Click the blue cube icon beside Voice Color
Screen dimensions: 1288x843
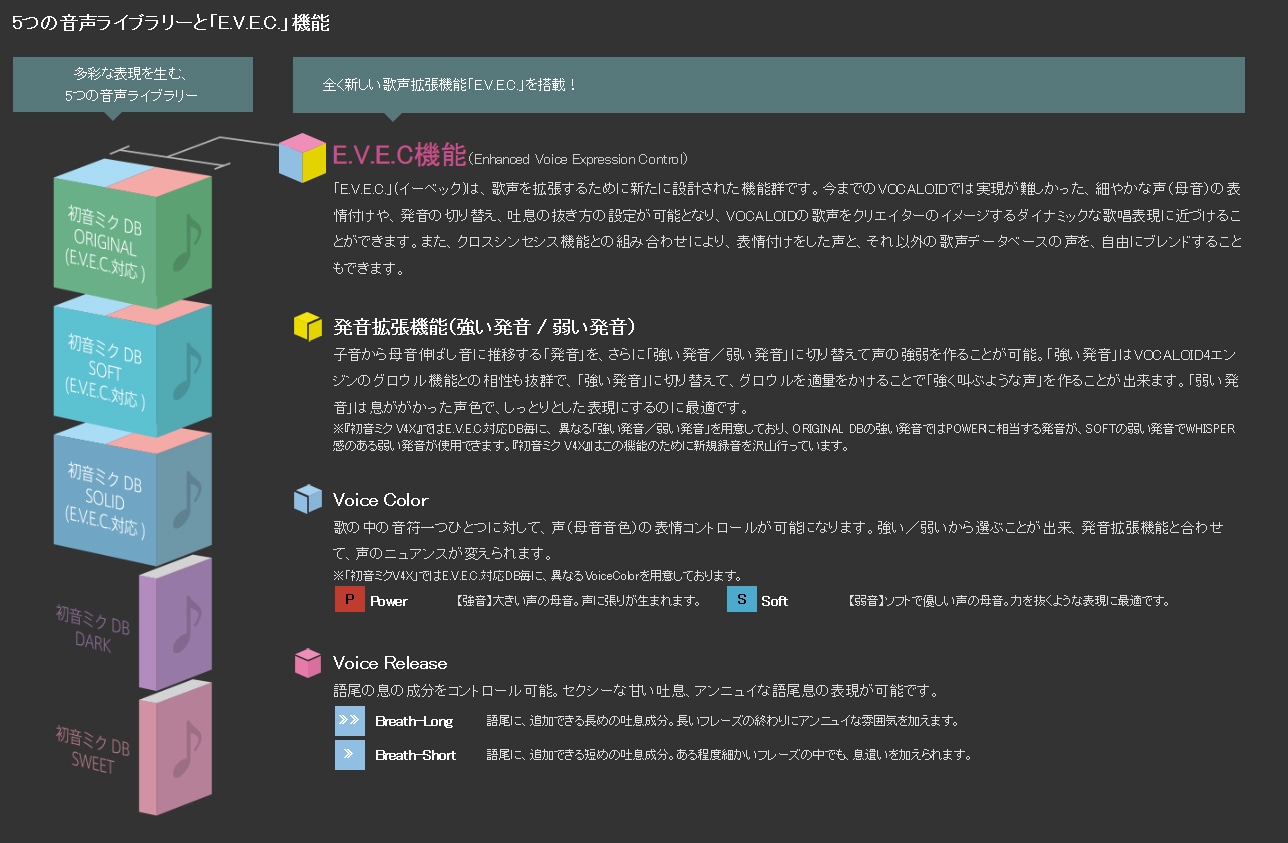(x=308, y=499)
